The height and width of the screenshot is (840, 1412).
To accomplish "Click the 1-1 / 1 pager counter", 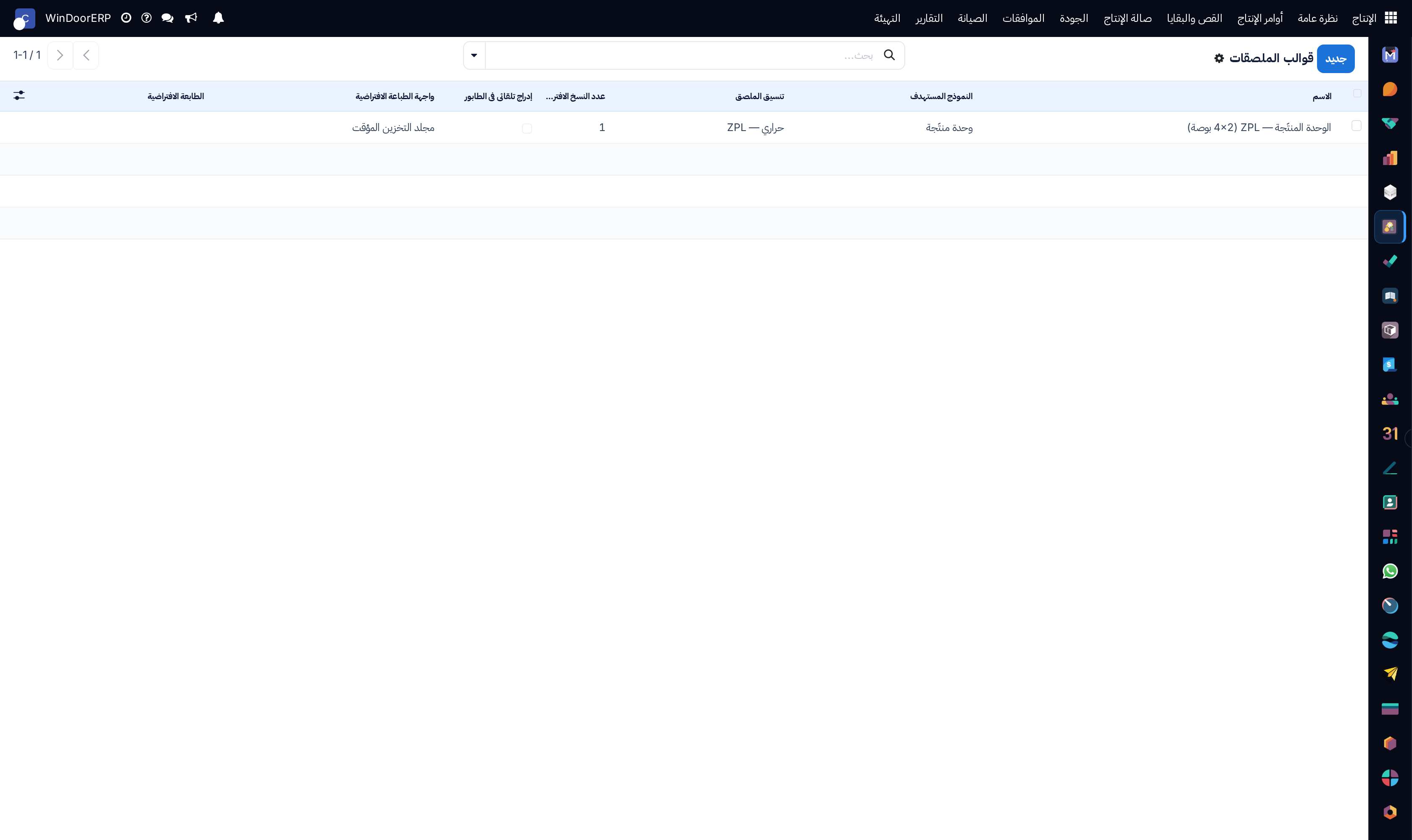I will (27, 55).
